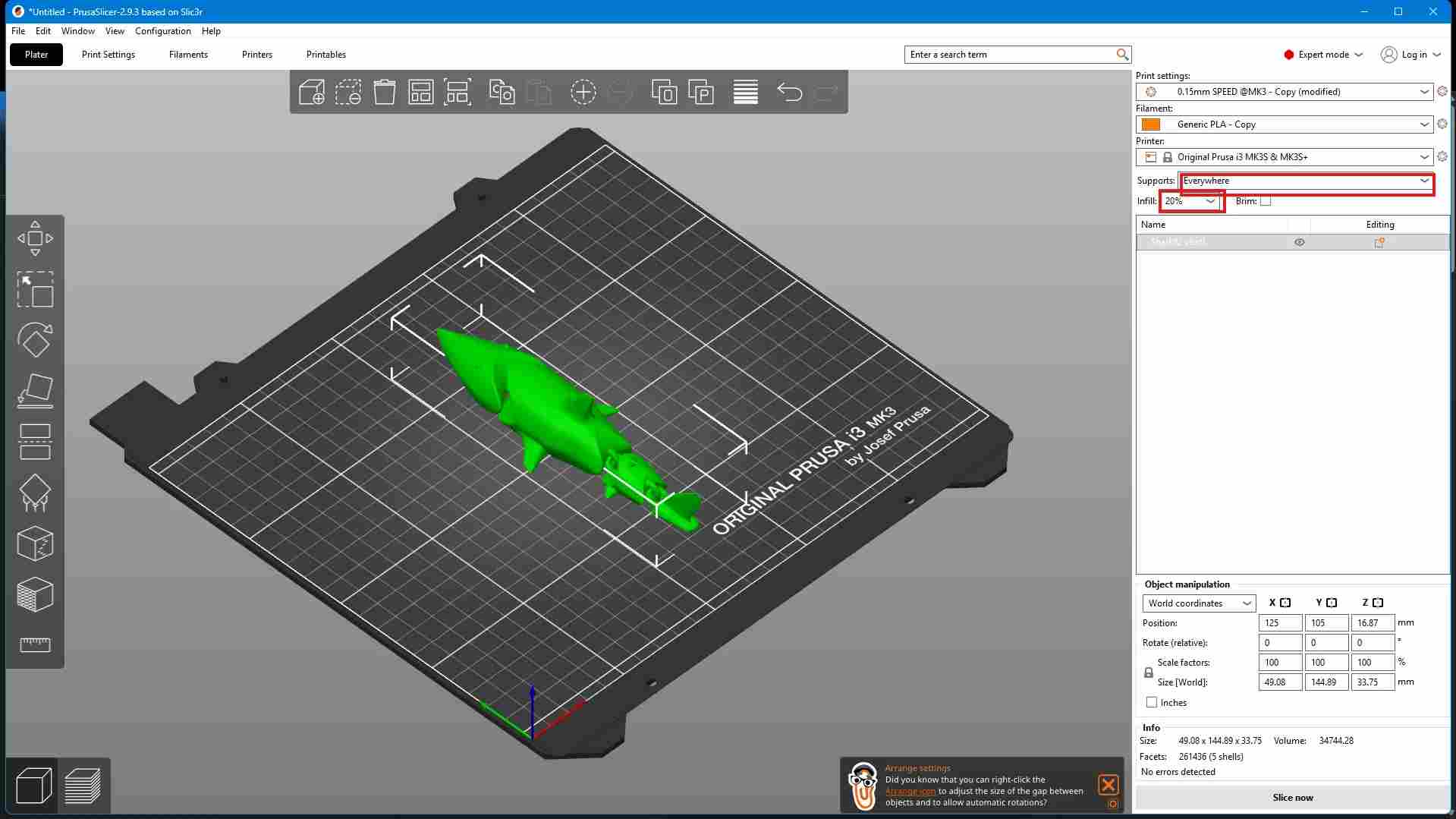
Task: Open the World coordinates dropdown
Action: [1199, 603]
